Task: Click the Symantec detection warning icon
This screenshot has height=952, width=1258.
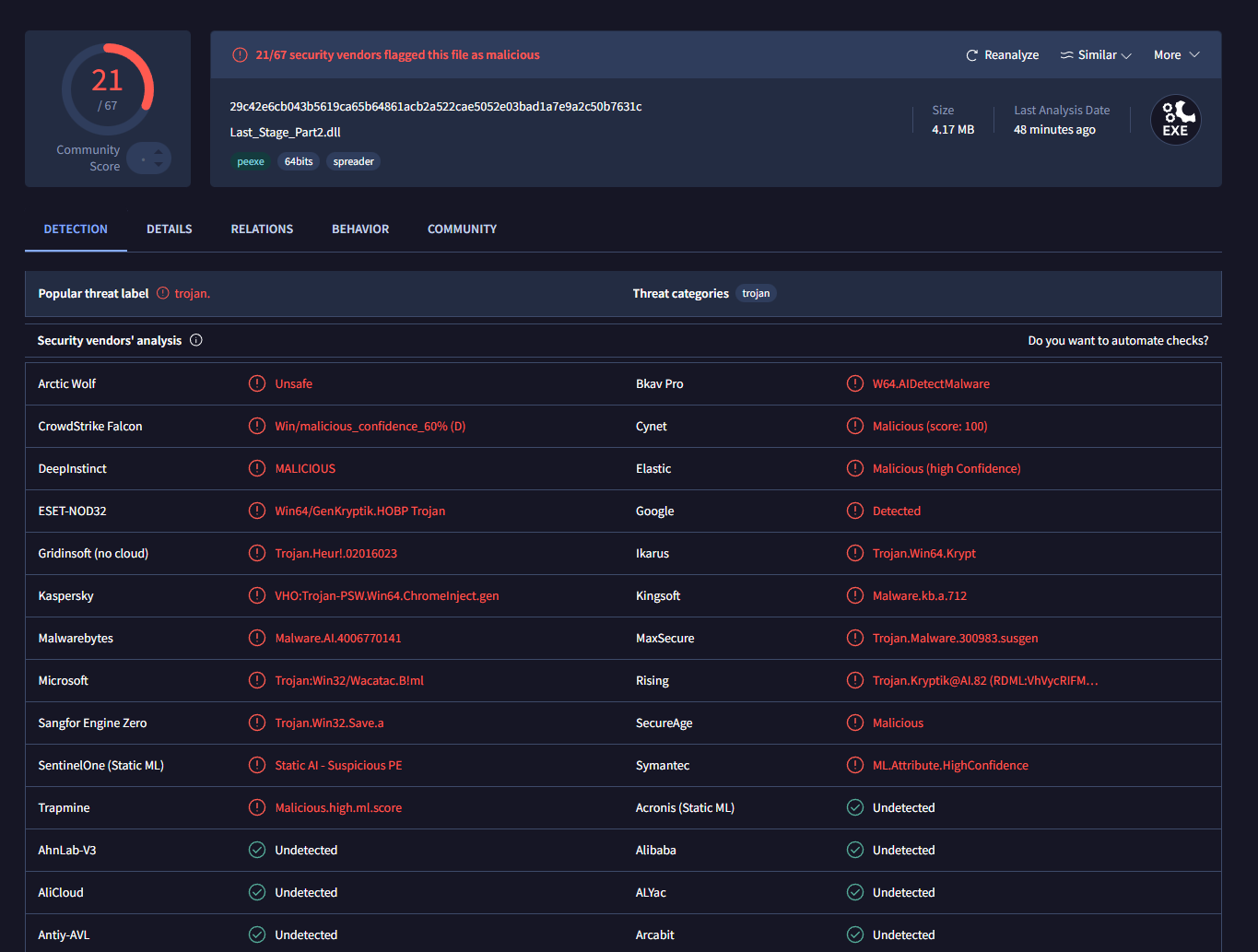Action: coord(855,765)
